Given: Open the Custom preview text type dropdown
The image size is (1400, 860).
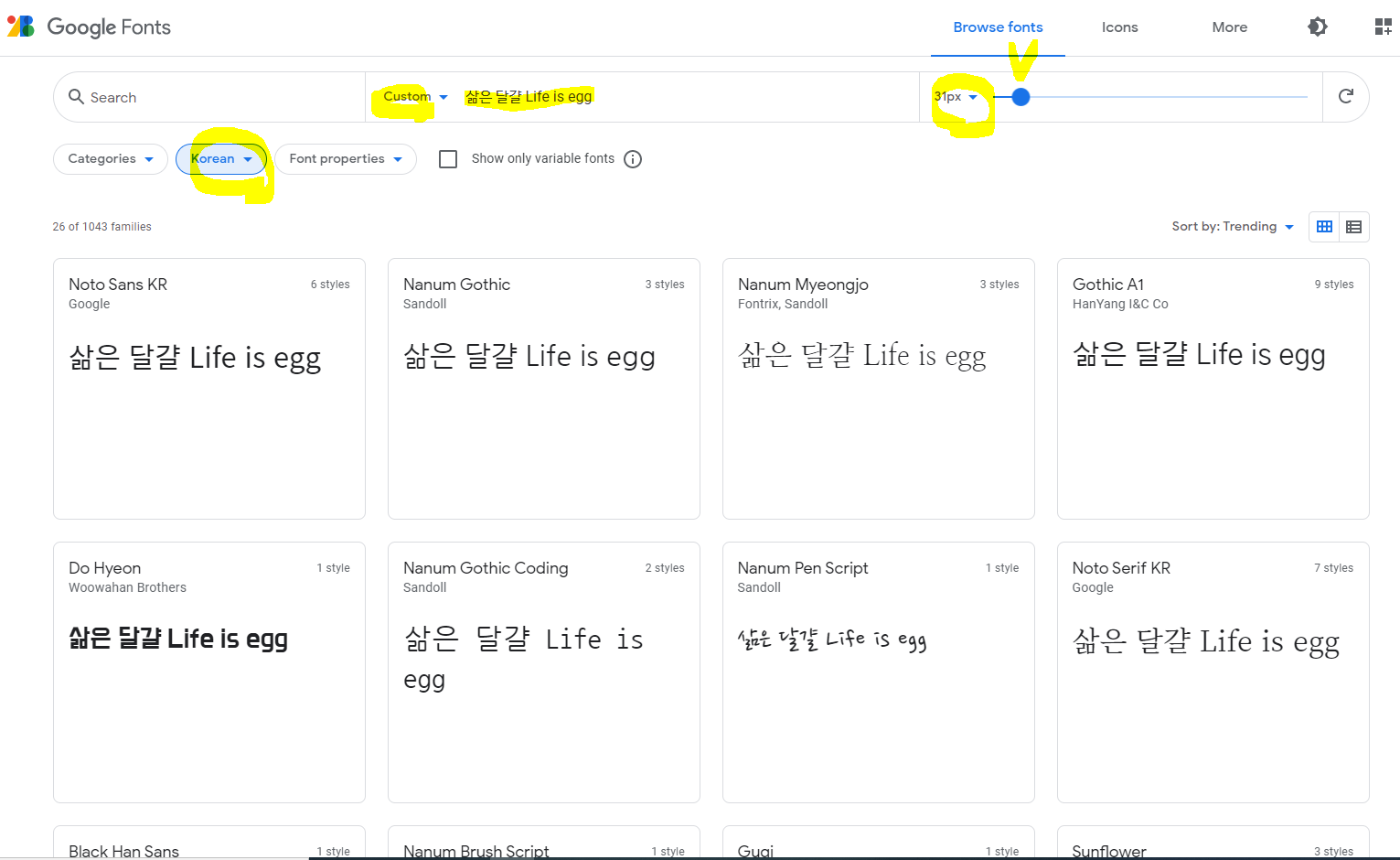Looking at the screenshot, I should tap(415, 96).
